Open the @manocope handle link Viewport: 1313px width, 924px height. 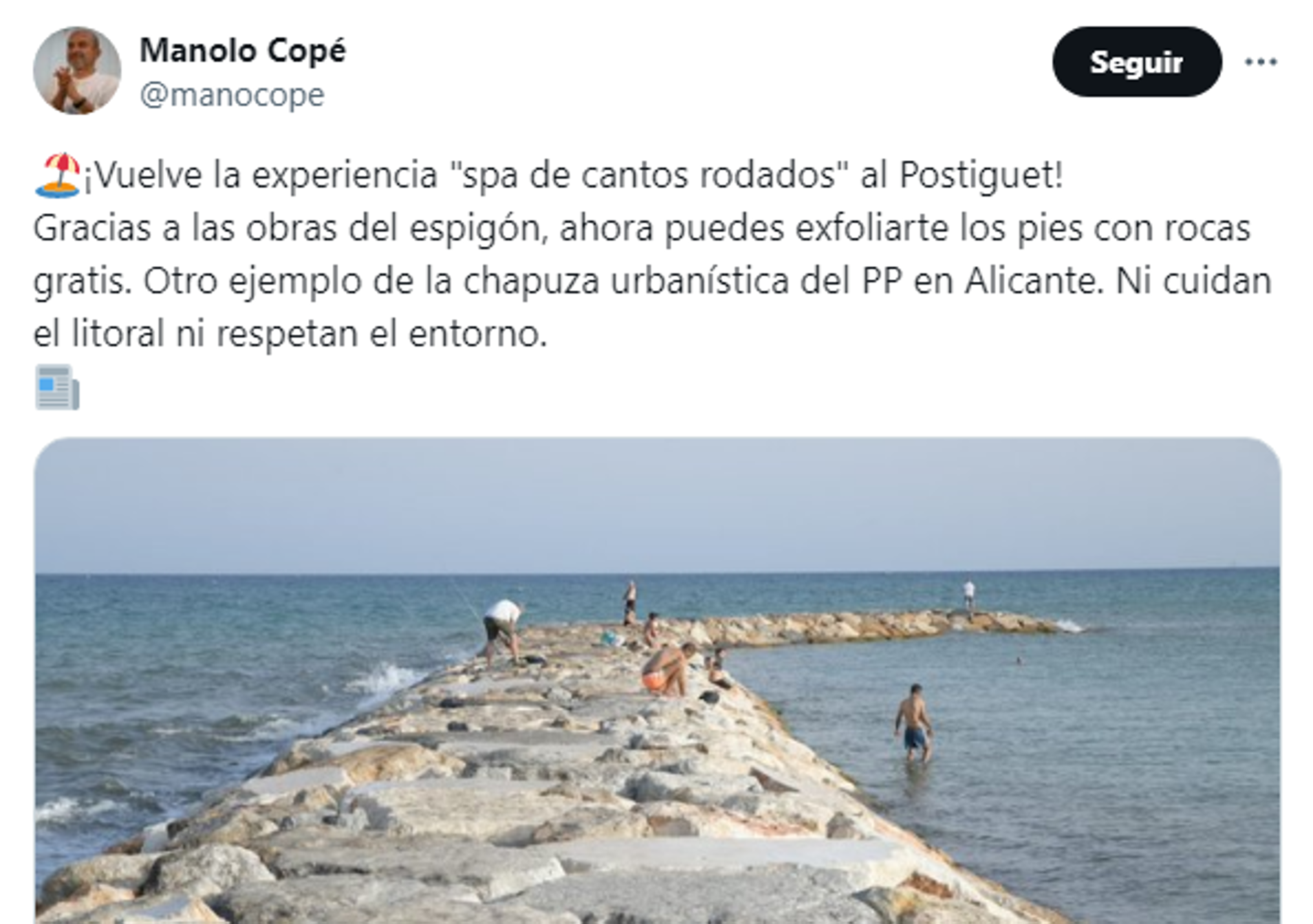click(232, 95)
